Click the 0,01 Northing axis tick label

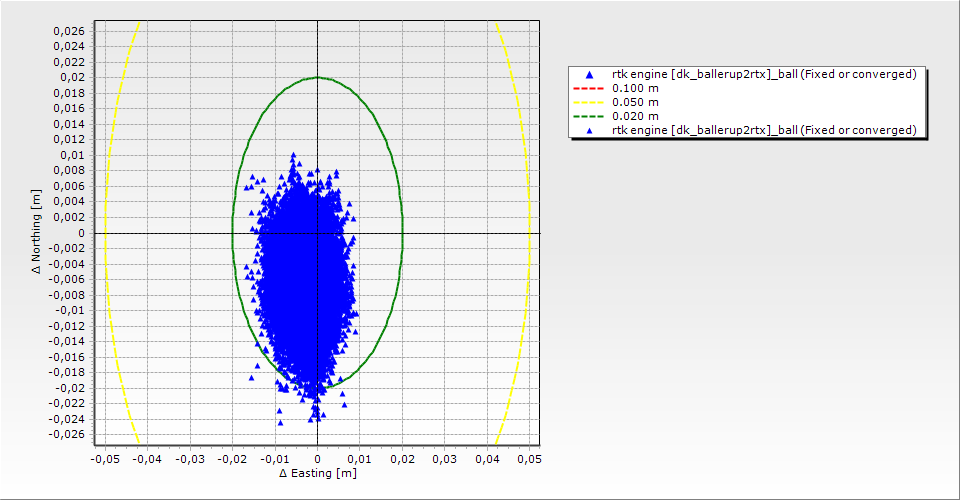(72, 155)
